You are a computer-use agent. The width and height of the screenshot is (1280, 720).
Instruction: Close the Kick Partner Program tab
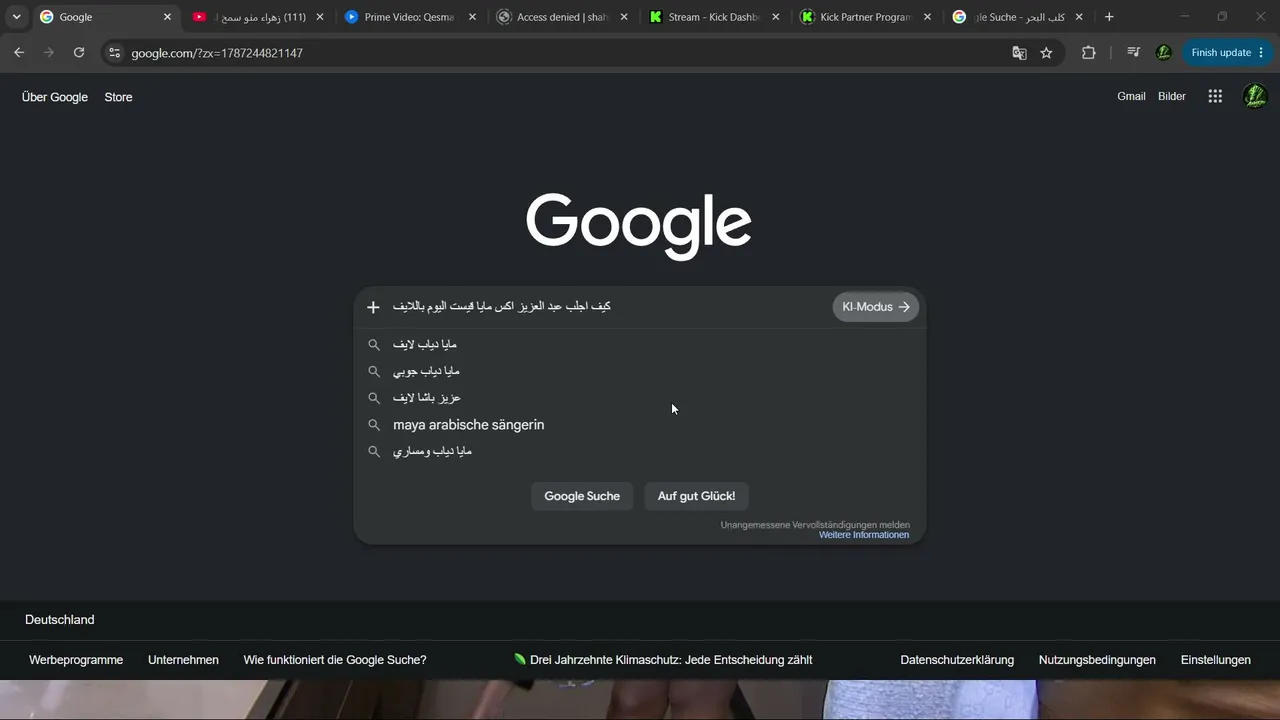tap(928, 17)
